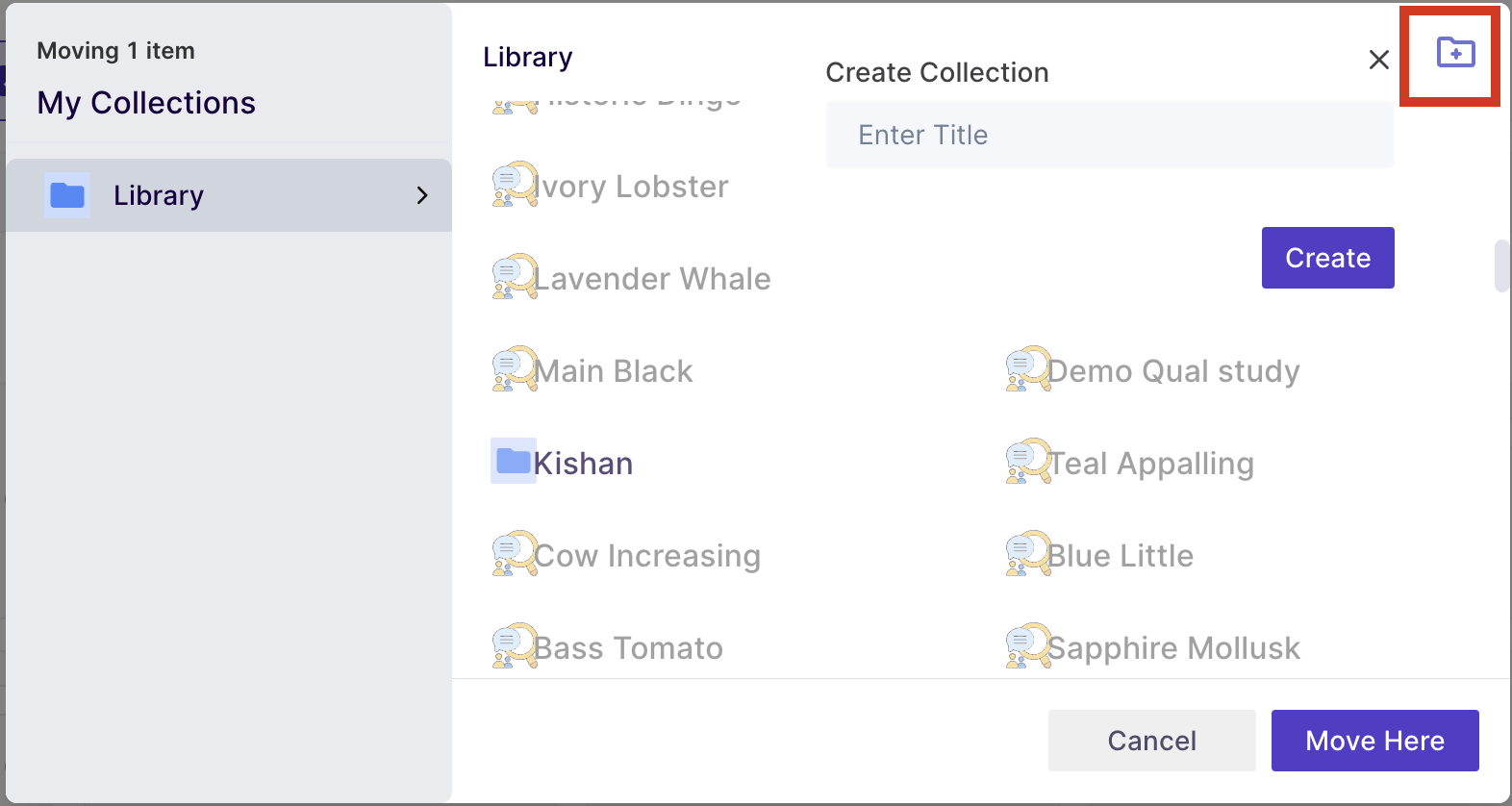Click the vertical scrollbar thumb
Viewport: 1512px width, 806px height.
[x=1501, y=265]
